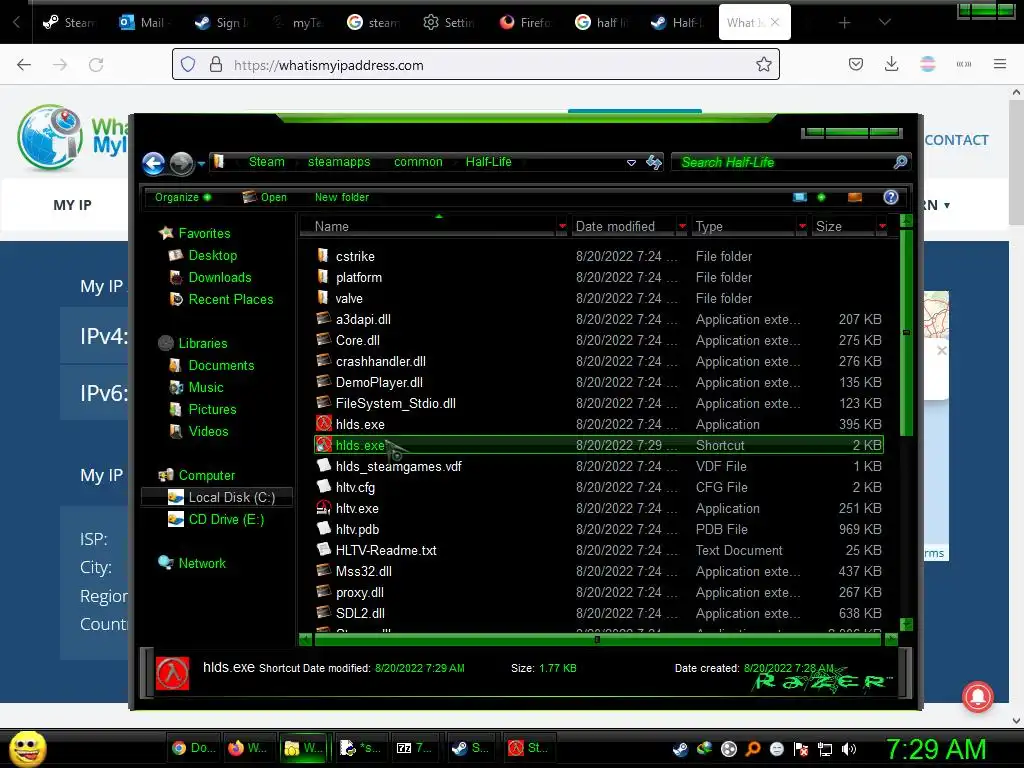Viewport: 1024px width, 768px height.
Task: Select HLTV-Readme.txt file
Action: [386, 551]
